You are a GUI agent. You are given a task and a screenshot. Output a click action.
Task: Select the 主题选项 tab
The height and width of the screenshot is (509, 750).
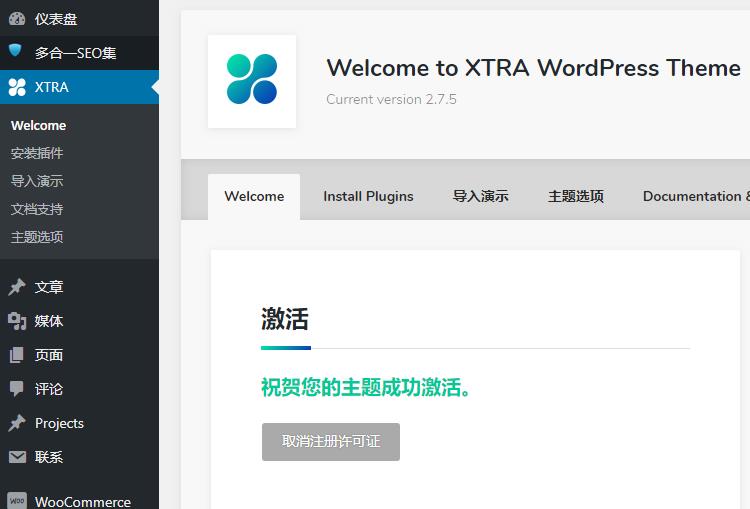click(x=576, y=196)
